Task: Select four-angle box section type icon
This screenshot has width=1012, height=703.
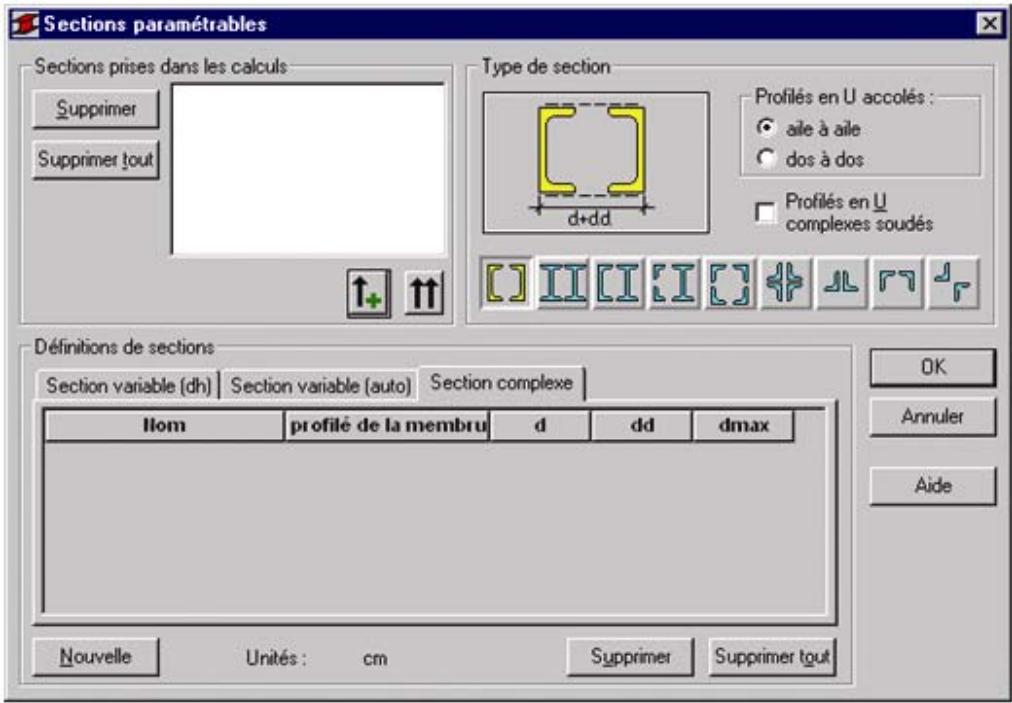Action: tap(730, 283)
